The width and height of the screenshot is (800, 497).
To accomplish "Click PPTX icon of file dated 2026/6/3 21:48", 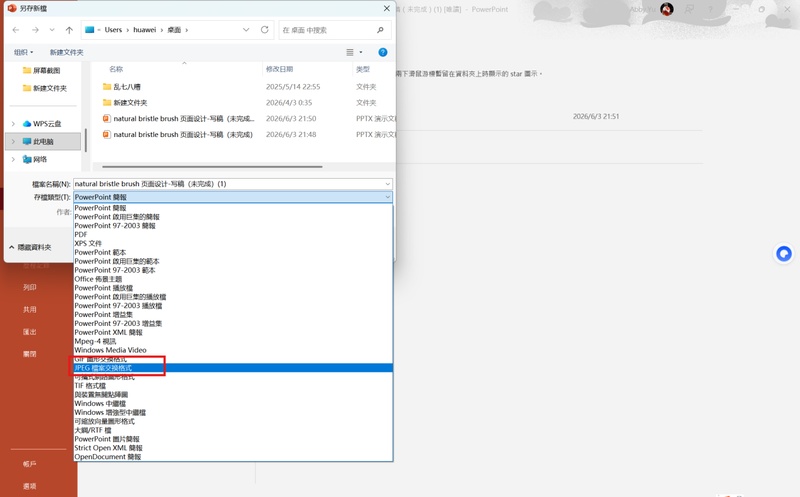I will click(107, 134).
